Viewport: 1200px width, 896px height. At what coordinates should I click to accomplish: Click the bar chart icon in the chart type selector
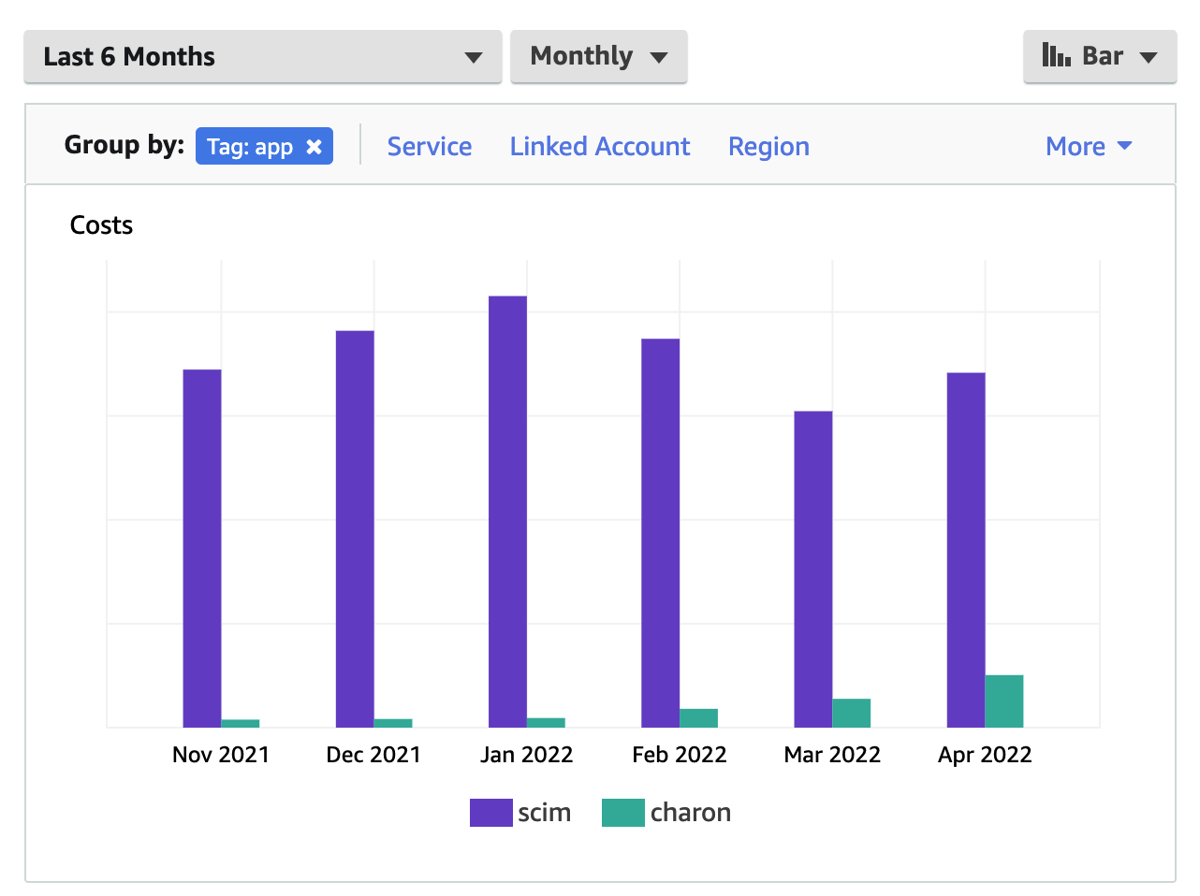click(1056, 56)
